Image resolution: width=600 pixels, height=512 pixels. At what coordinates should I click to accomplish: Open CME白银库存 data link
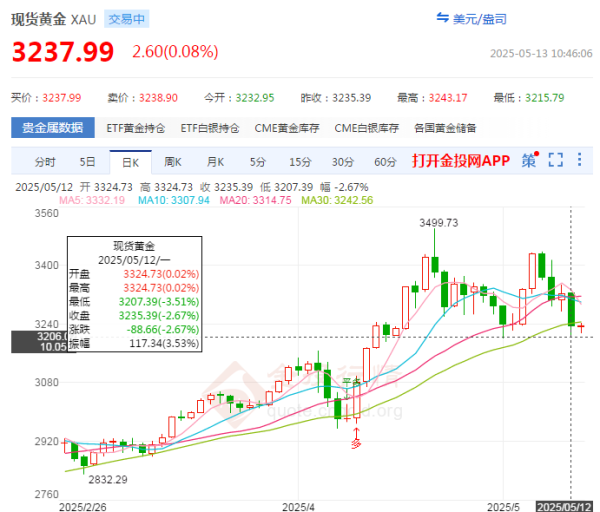coord(366,128)
